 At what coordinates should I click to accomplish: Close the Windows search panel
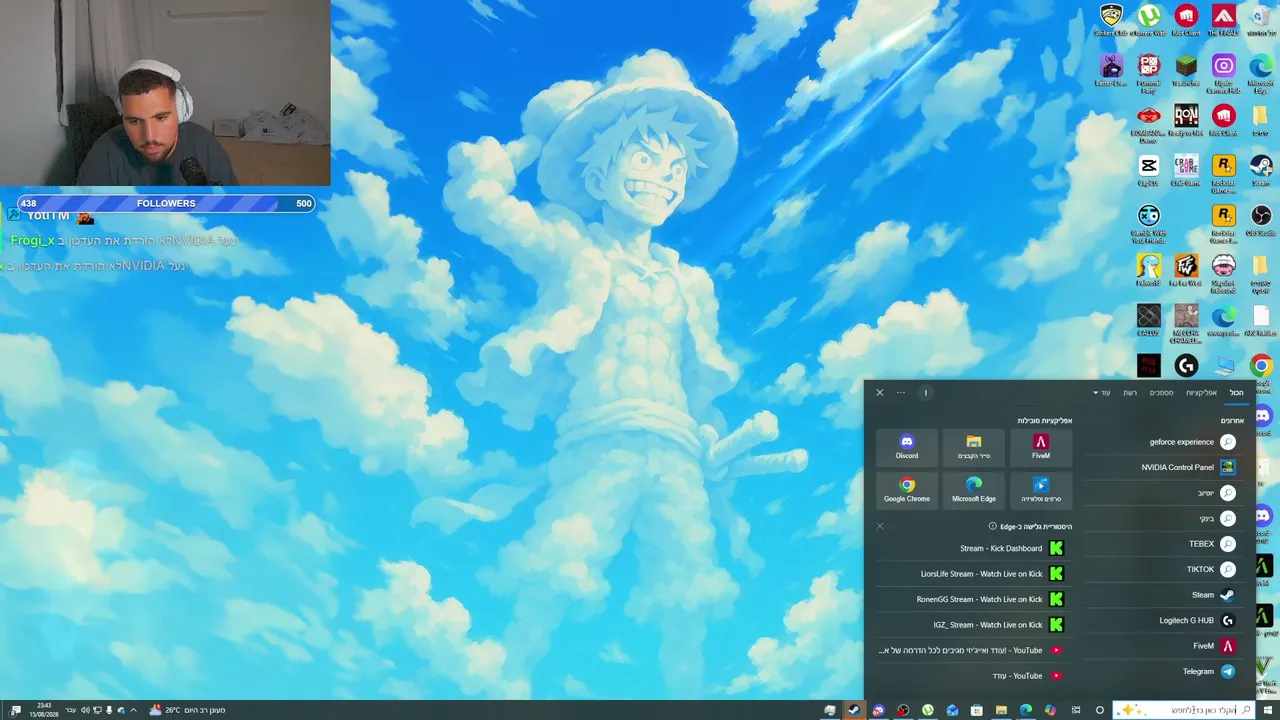(880, 393)
